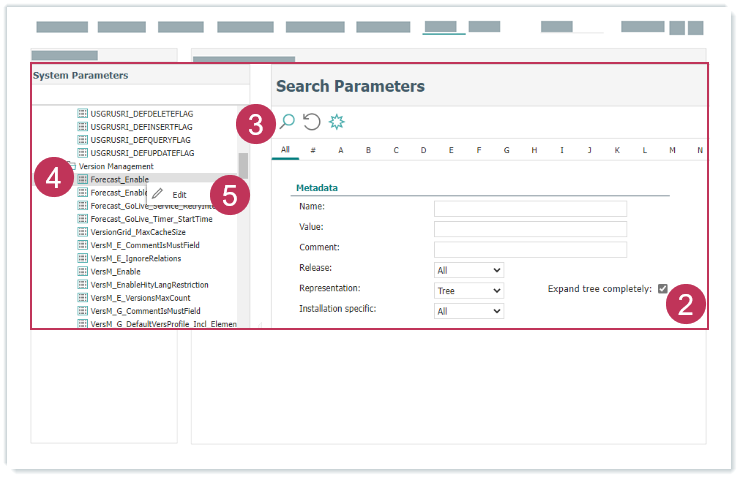Viewport: 741px width, 479px height.
Task: Click the USGRUSRI_DEFDELETEFLAG parameter icon
Action: point(83,114)
